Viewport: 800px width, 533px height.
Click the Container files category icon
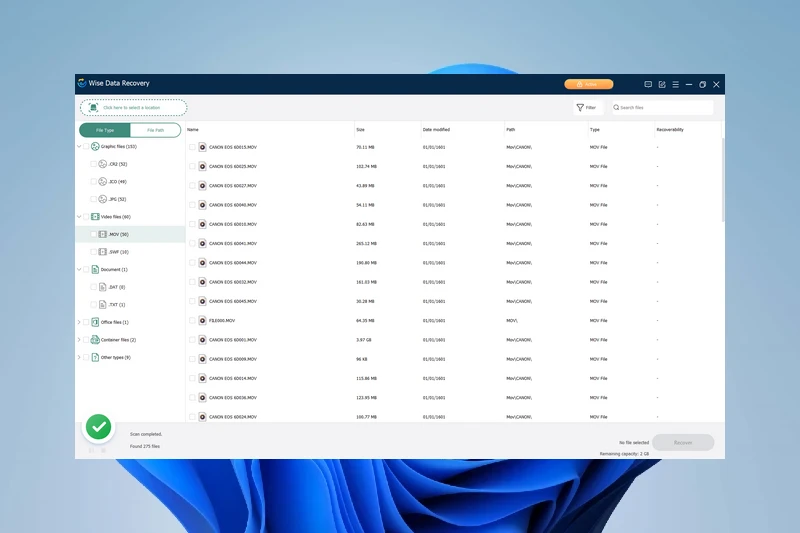click(x=95, y=340)
